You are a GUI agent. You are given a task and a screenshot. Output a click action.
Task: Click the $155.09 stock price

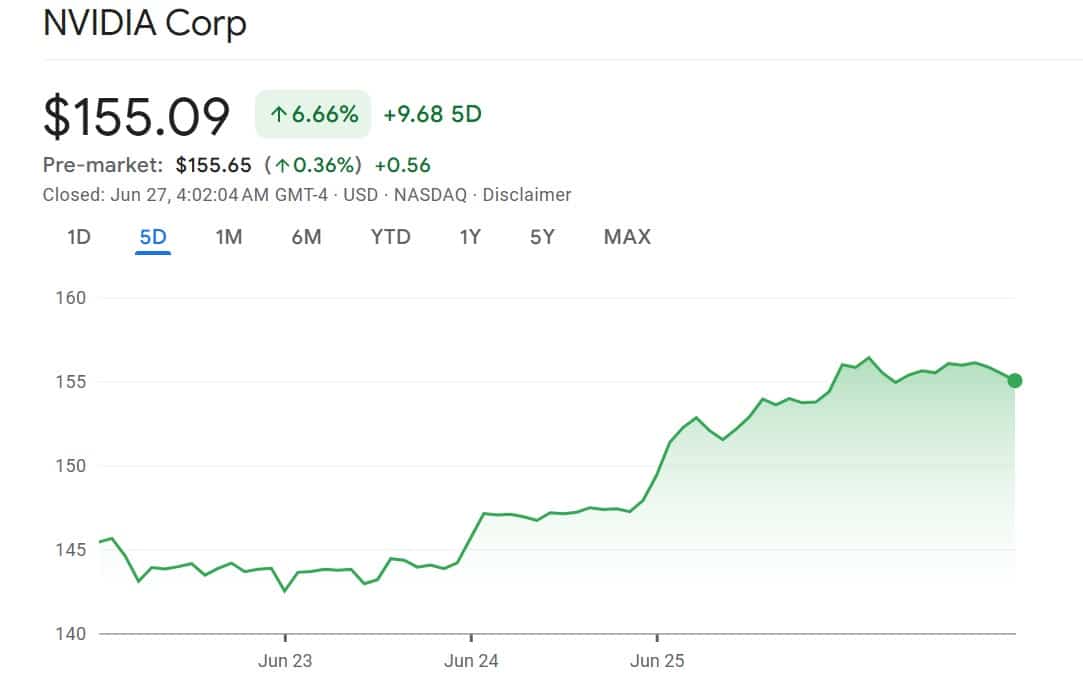click(x=136, y=116)
